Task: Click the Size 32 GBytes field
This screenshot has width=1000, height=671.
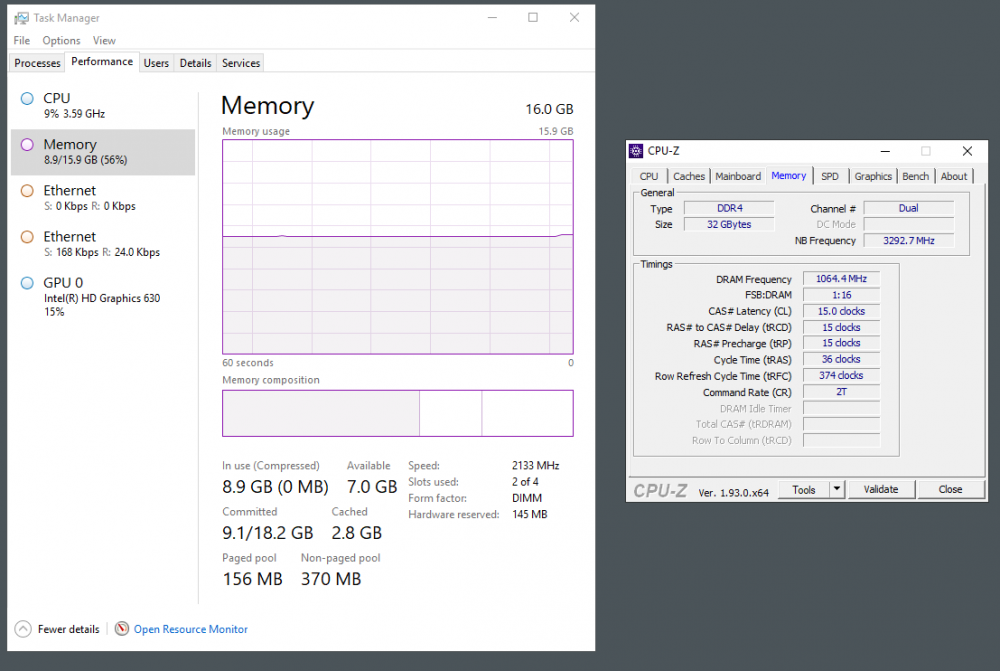Action: pyautogui.click(x=729, y=224)
